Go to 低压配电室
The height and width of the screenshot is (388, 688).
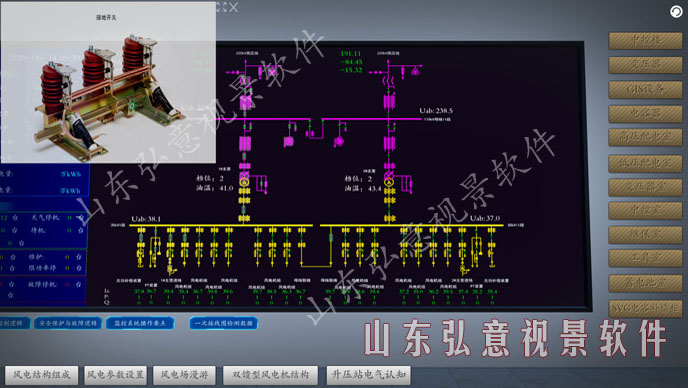pyautogui.click(x=645, y=163)
